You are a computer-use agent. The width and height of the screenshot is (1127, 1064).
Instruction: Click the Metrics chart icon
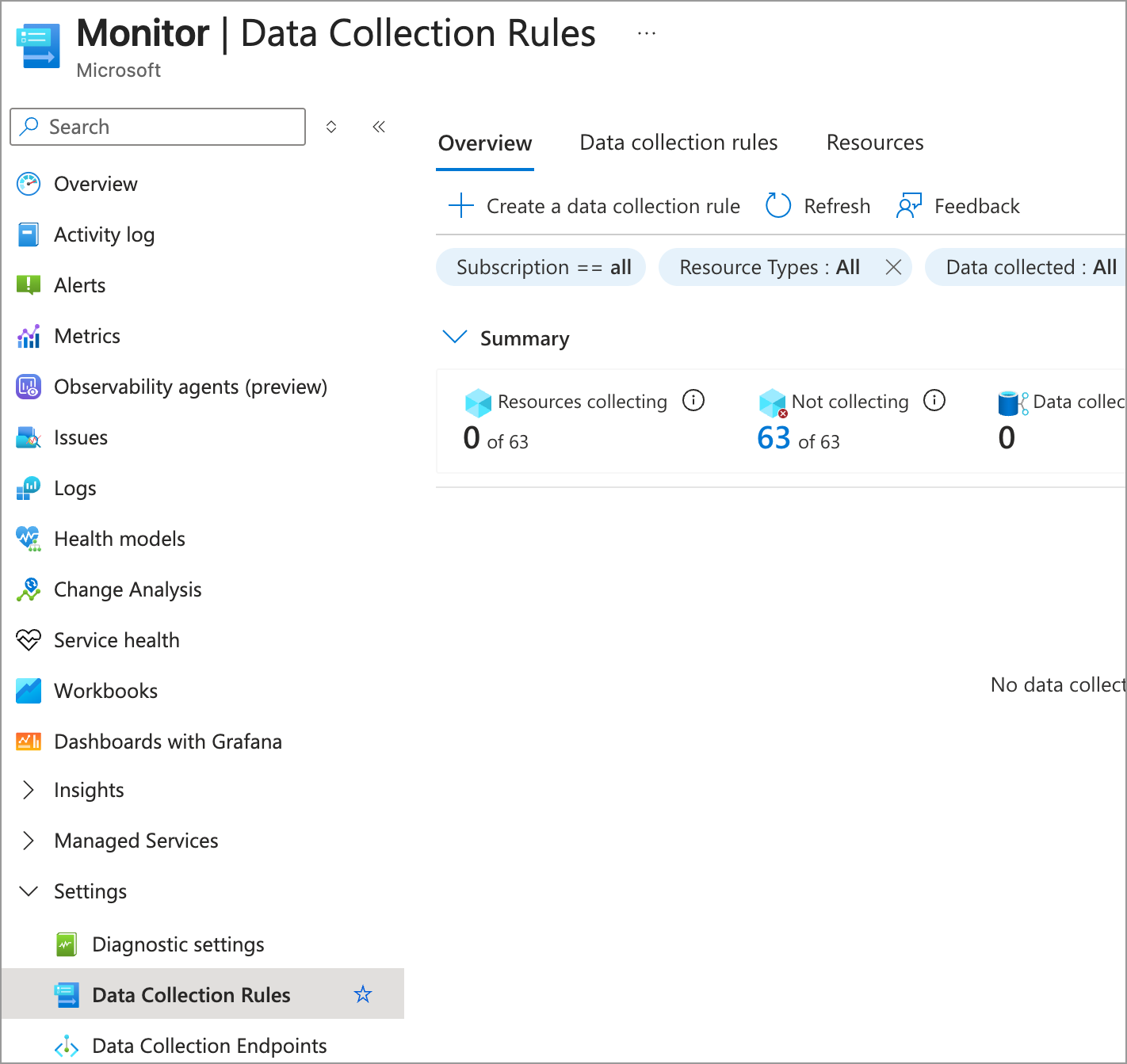pyautogui.click(x=29, y=336)
